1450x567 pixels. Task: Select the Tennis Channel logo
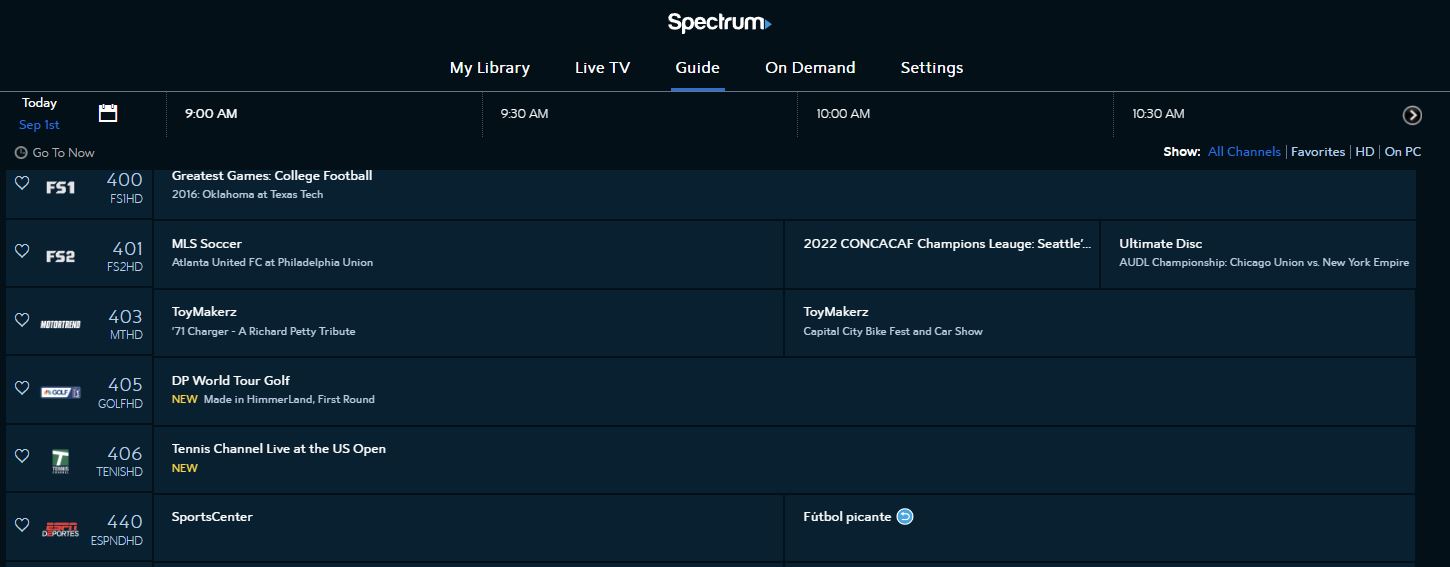point(60,461)
